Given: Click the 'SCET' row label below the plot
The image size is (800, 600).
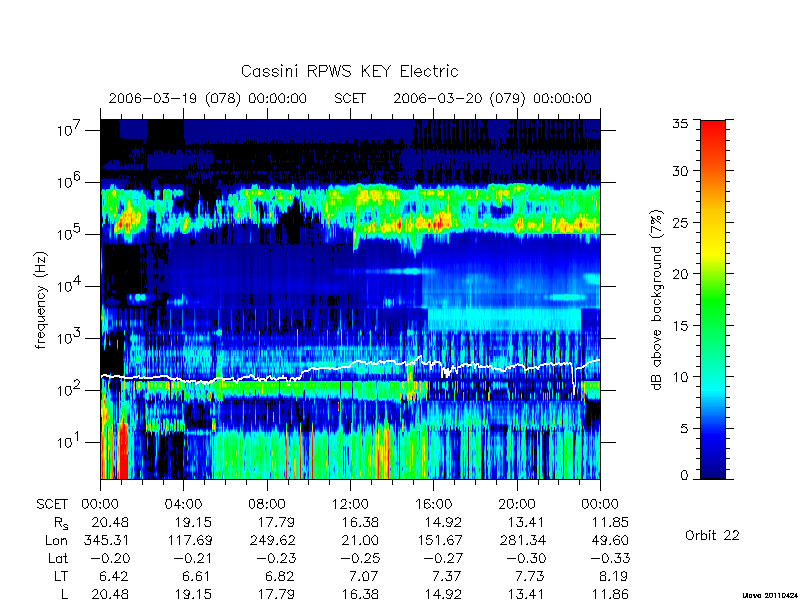Looking at the screenshot, I should tap(52, 504).
